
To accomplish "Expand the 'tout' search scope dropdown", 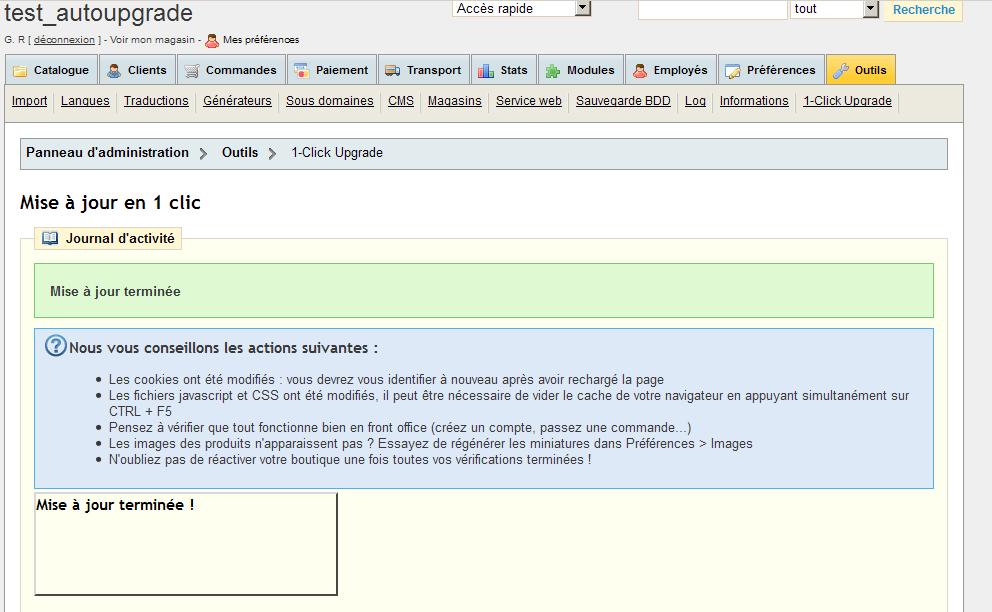I will coord(834,8).
